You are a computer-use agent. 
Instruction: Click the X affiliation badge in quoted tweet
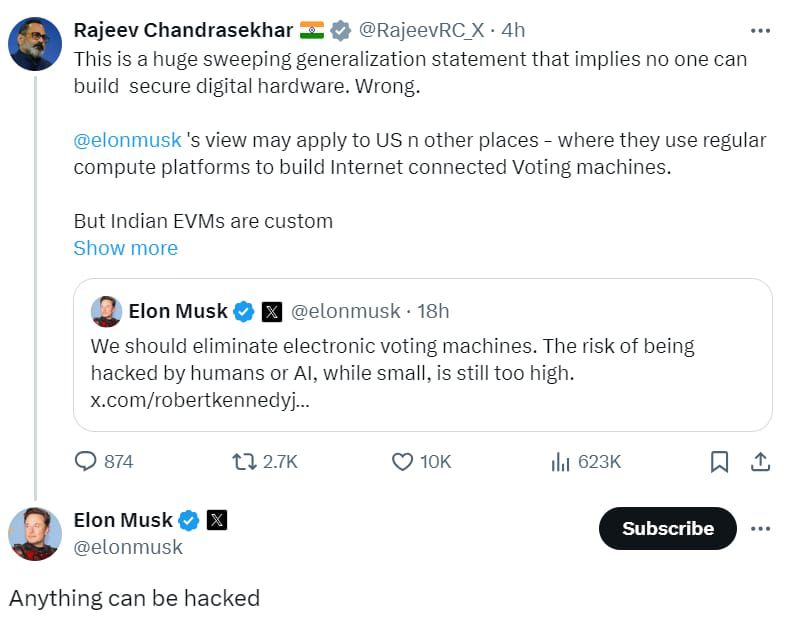272,311
